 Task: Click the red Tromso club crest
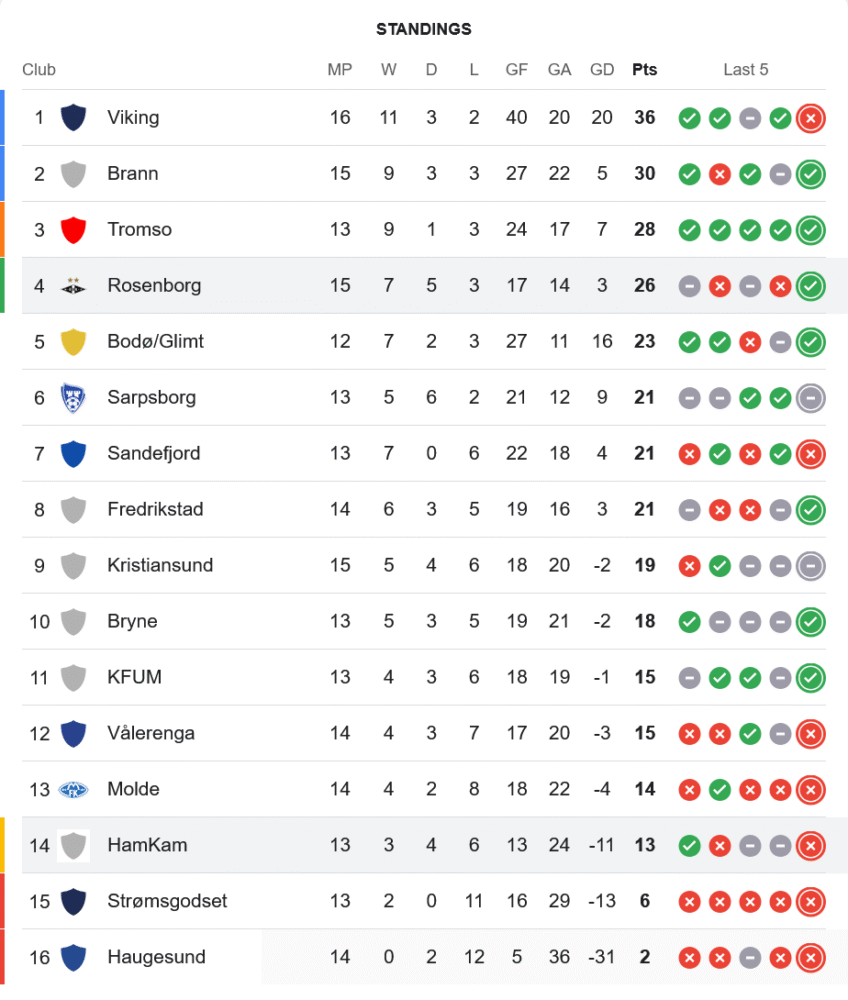[x=72, y=230]
